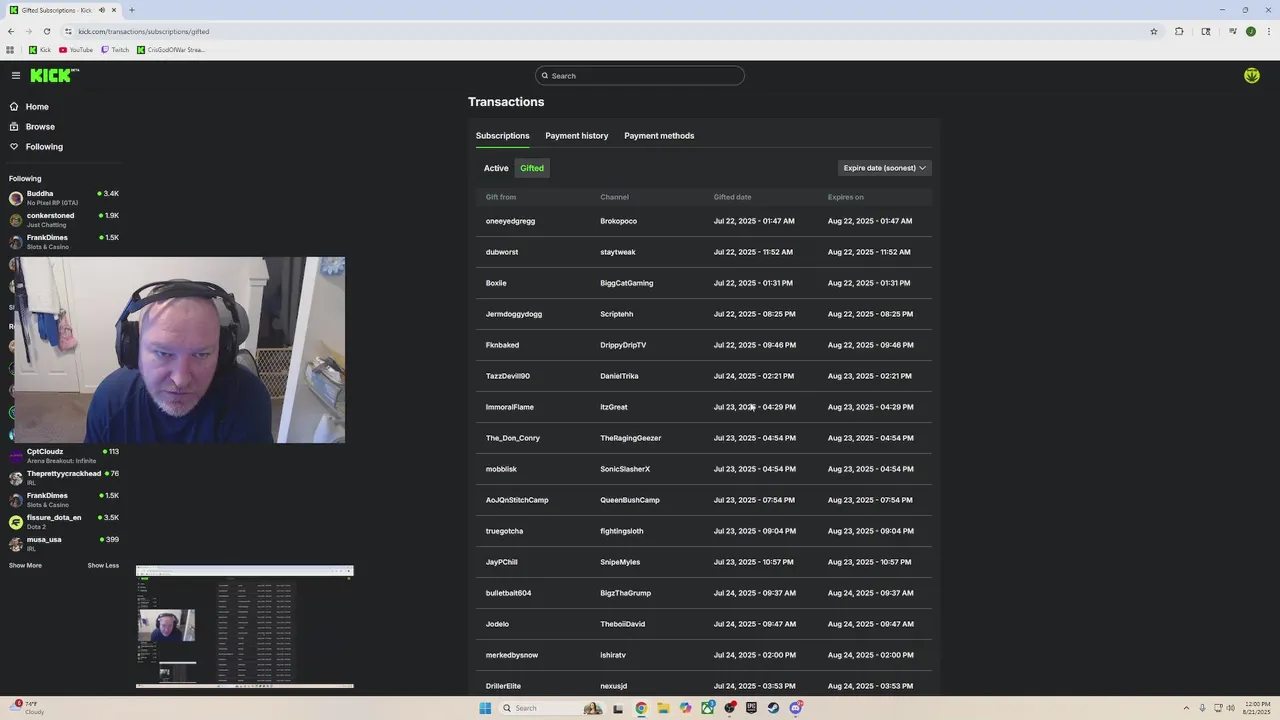
Task: Open the CrisGodOfWar Stream bookmark
Action: click(x=171, y=49)
